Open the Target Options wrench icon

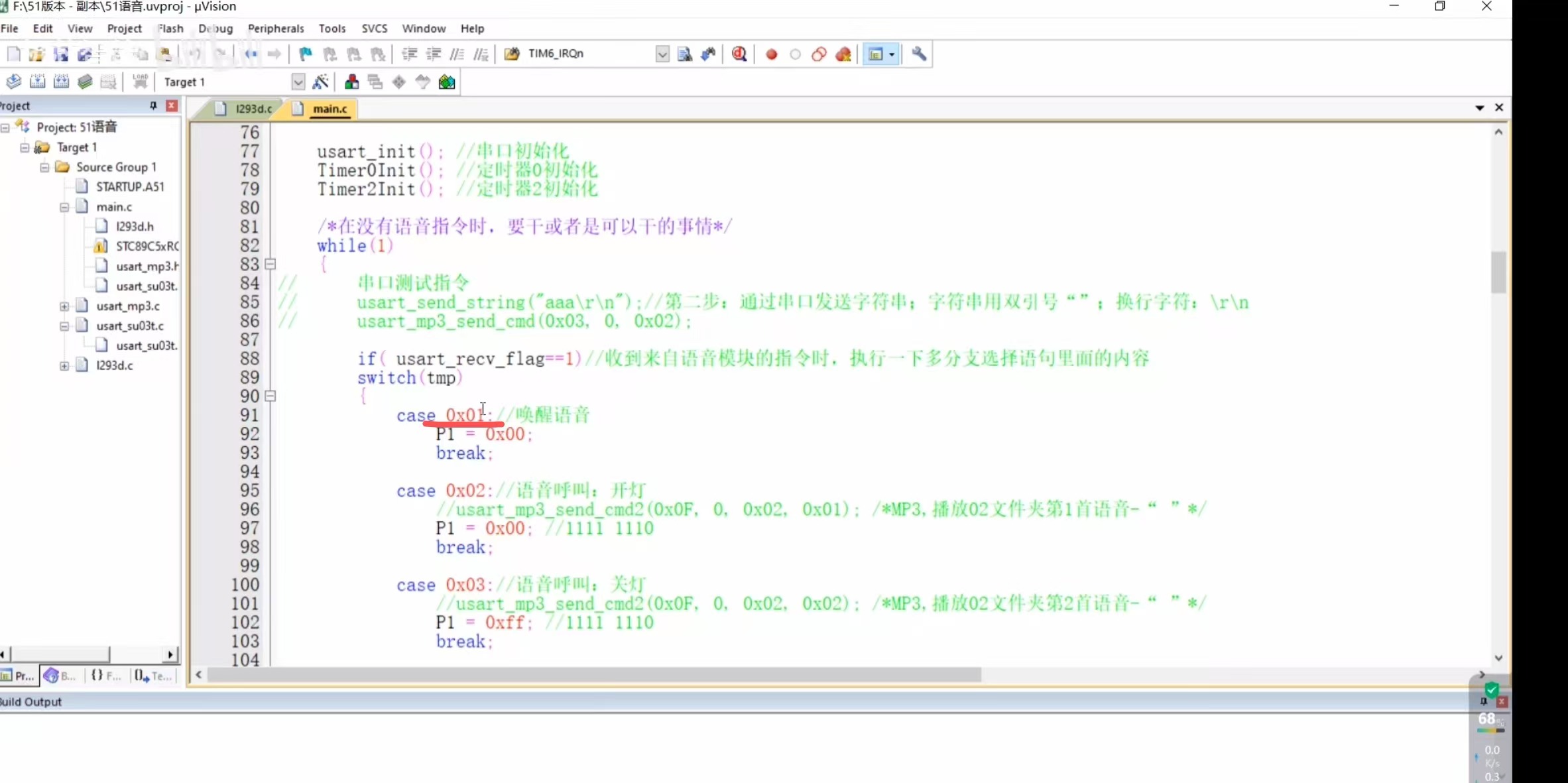point(920,54)
